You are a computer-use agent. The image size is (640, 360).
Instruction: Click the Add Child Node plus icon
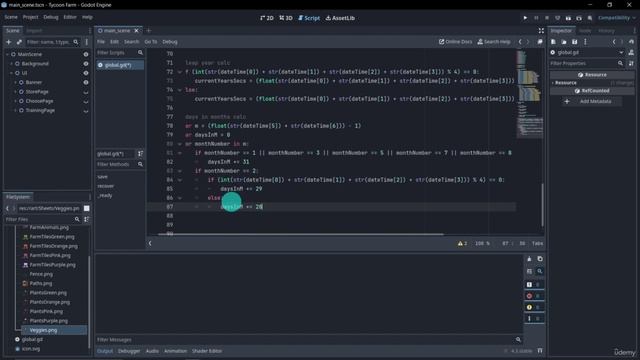pyautogui.click(x=9, y=42)
